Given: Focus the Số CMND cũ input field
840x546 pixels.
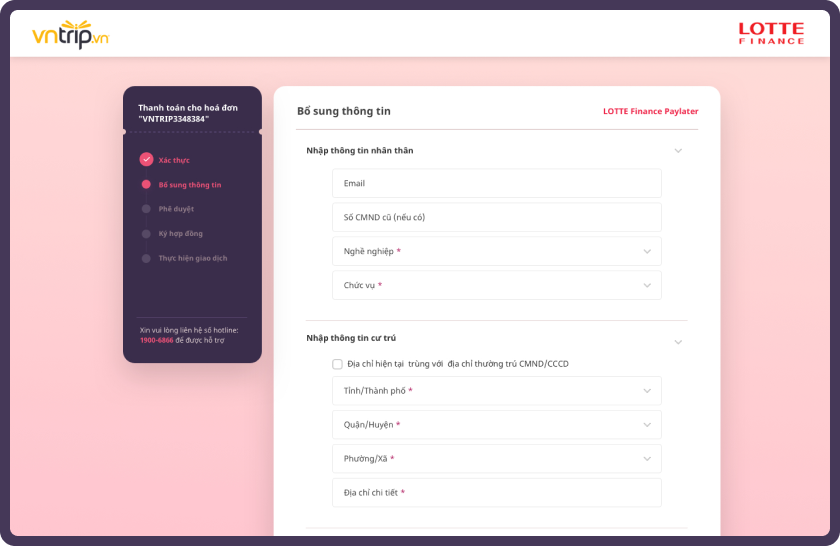Looking at the screenshot, I should 497,217.
